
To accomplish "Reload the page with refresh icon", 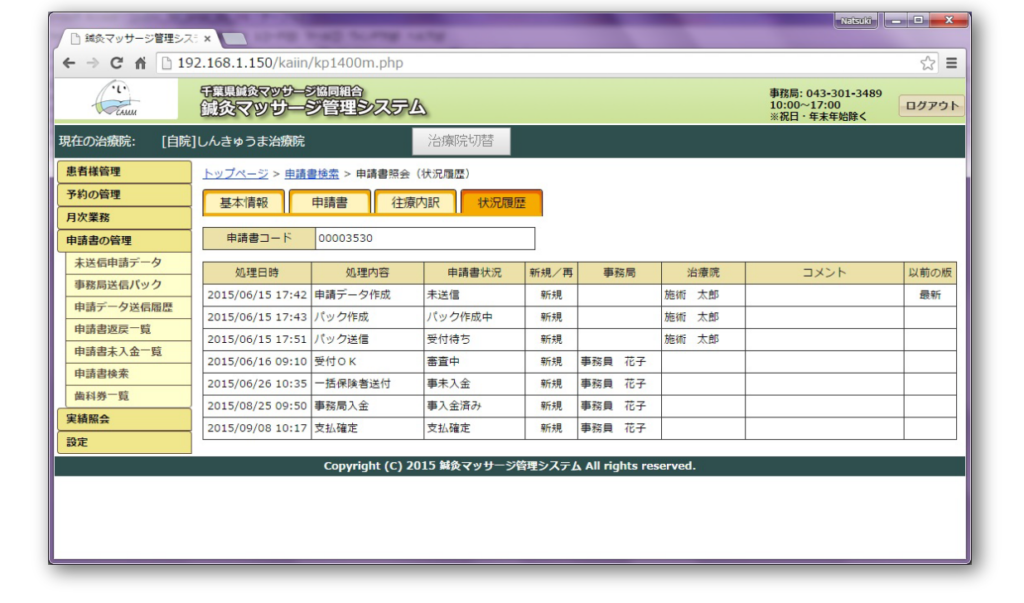I will tap(116, 63).
